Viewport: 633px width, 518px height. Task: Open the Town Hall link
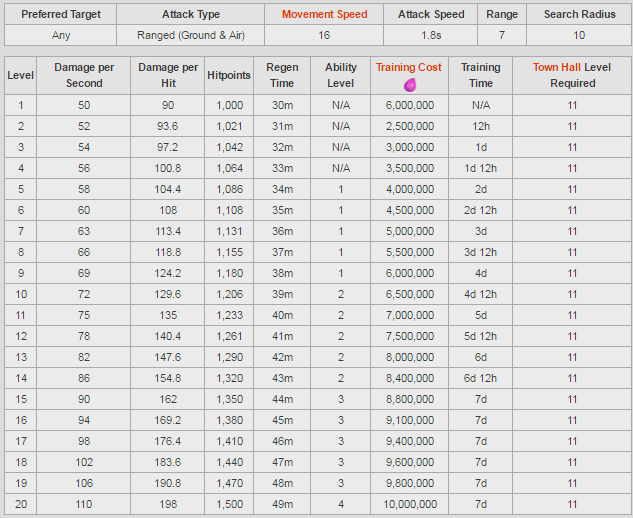coord(557,67)
